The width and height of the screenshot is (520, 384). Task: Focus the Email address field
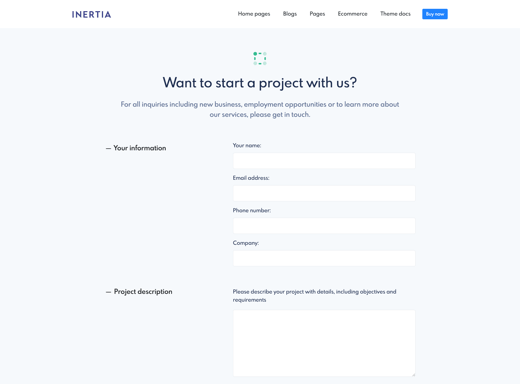pos(324,193)
